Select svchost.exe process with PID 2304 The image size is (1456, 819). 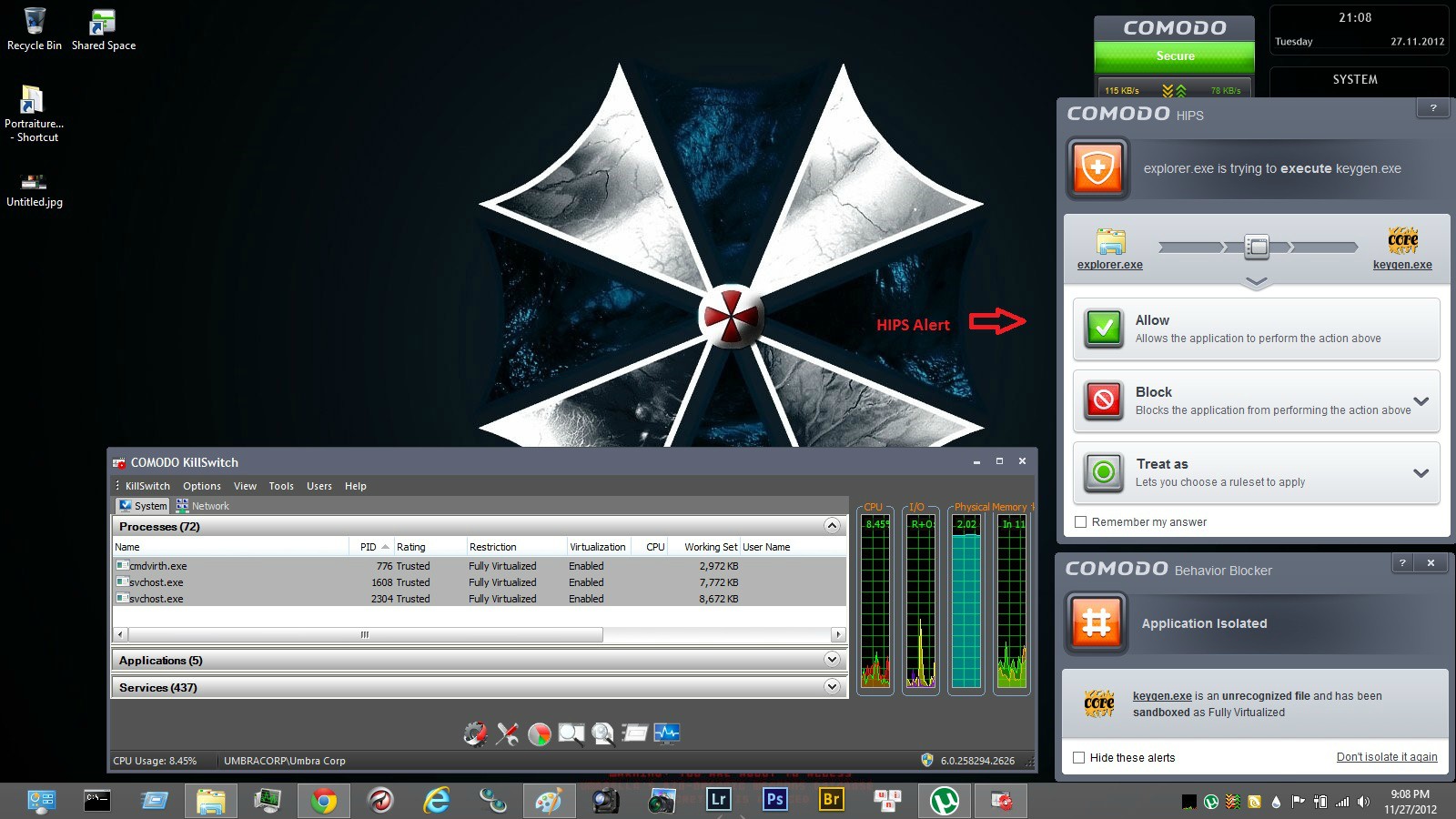[480, 599]
